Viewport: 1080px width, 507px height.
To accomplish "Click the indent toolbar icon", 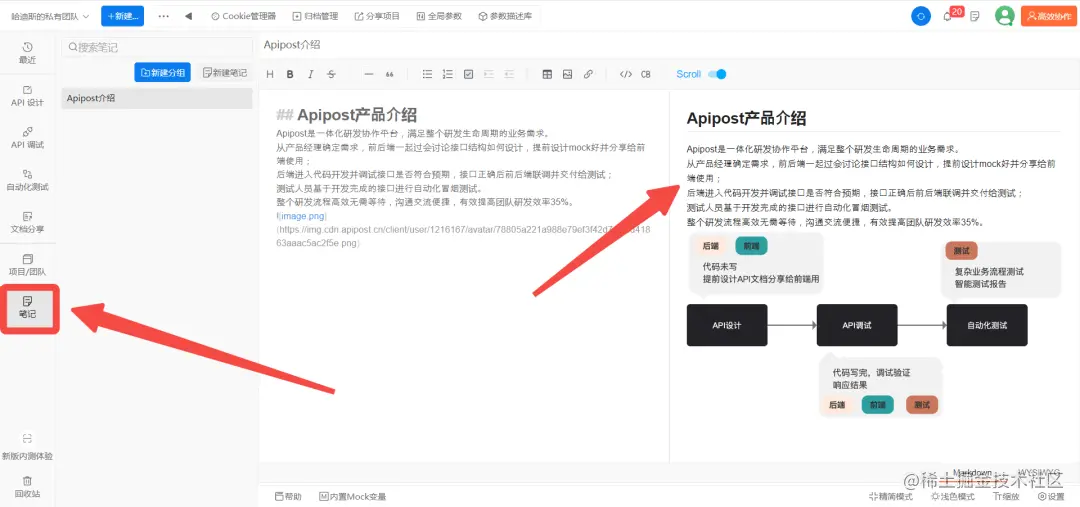I will click(489, 74).
